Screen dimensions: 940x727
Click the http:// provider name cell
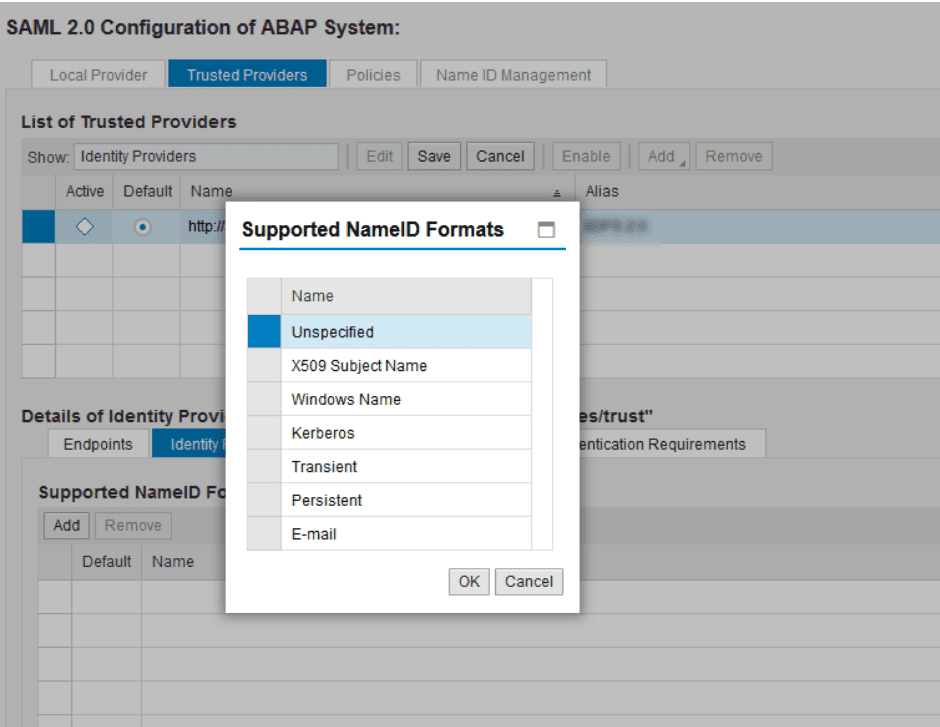[x=206, y=227]
